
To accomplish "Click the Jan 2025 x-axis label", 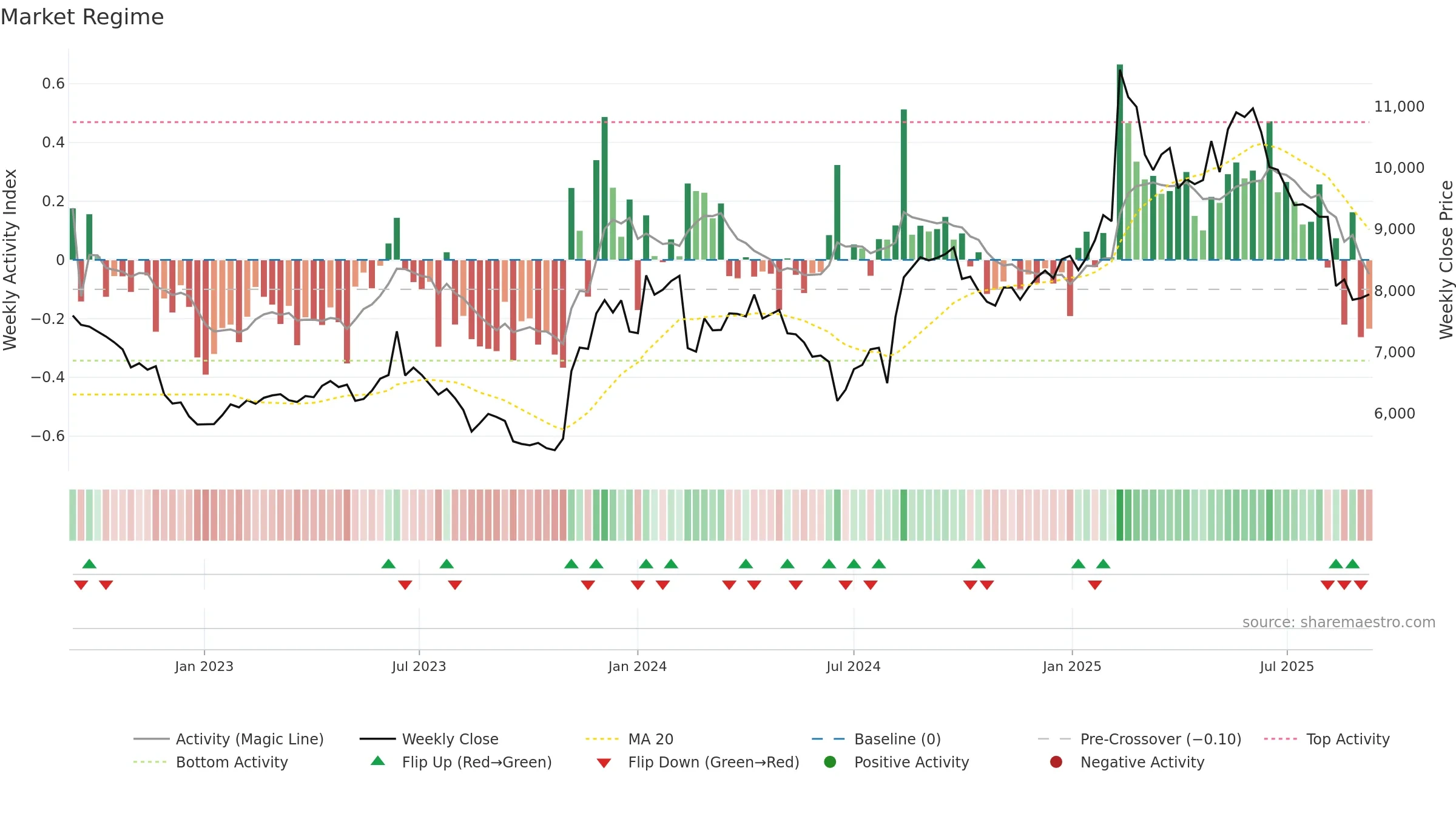I will point(1071,666).
